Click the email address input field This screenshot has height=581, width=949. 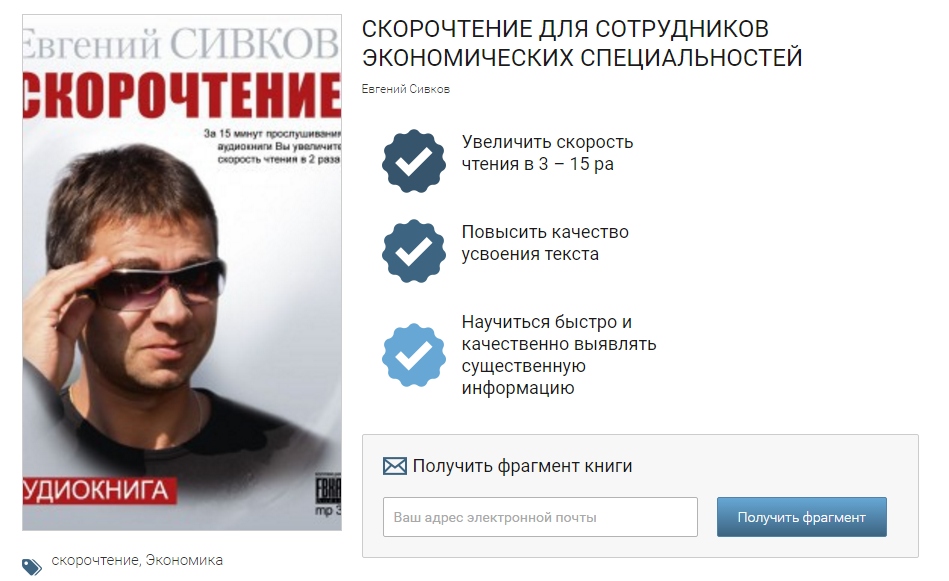click(540, 517)
